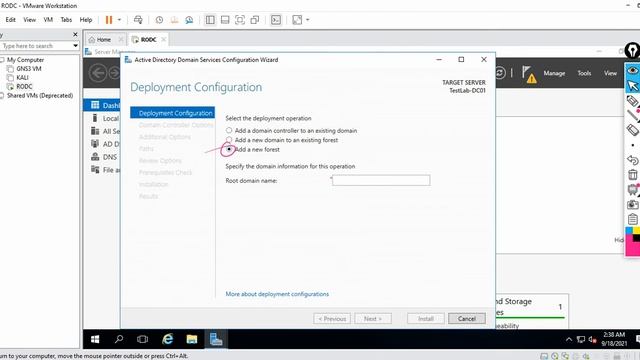Image resolution: width=640 pixels, height=360 pixels.
Task: Clear annotations with trash icon
Action: (x=632, y=175)
